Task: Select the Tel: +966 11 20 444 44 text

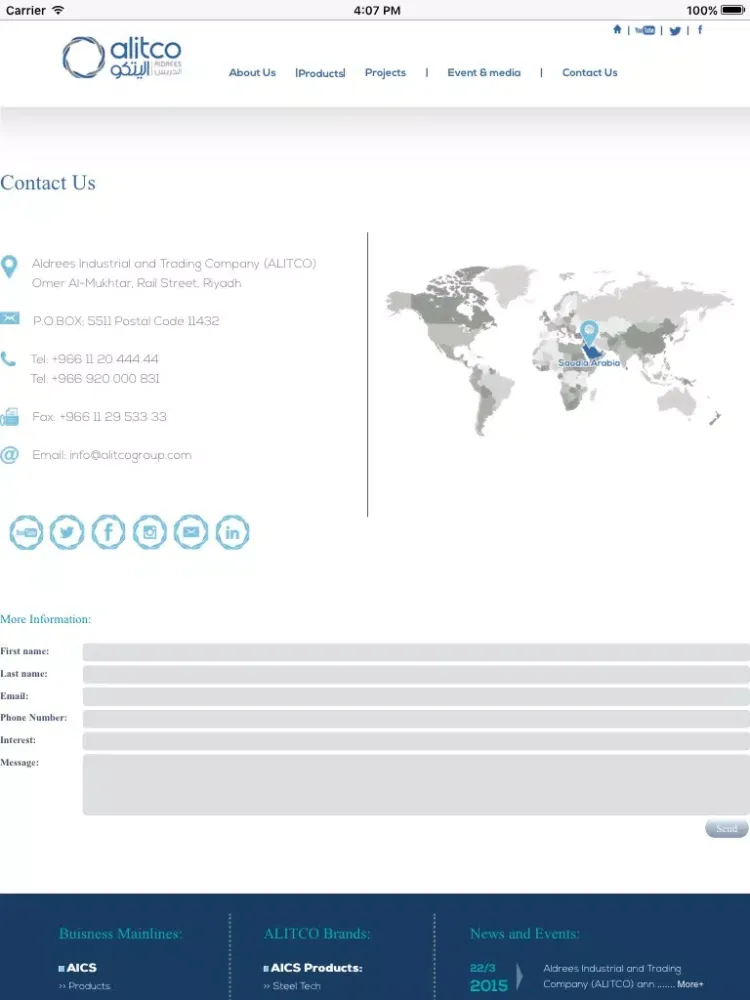Action: [x=94, y=359]
